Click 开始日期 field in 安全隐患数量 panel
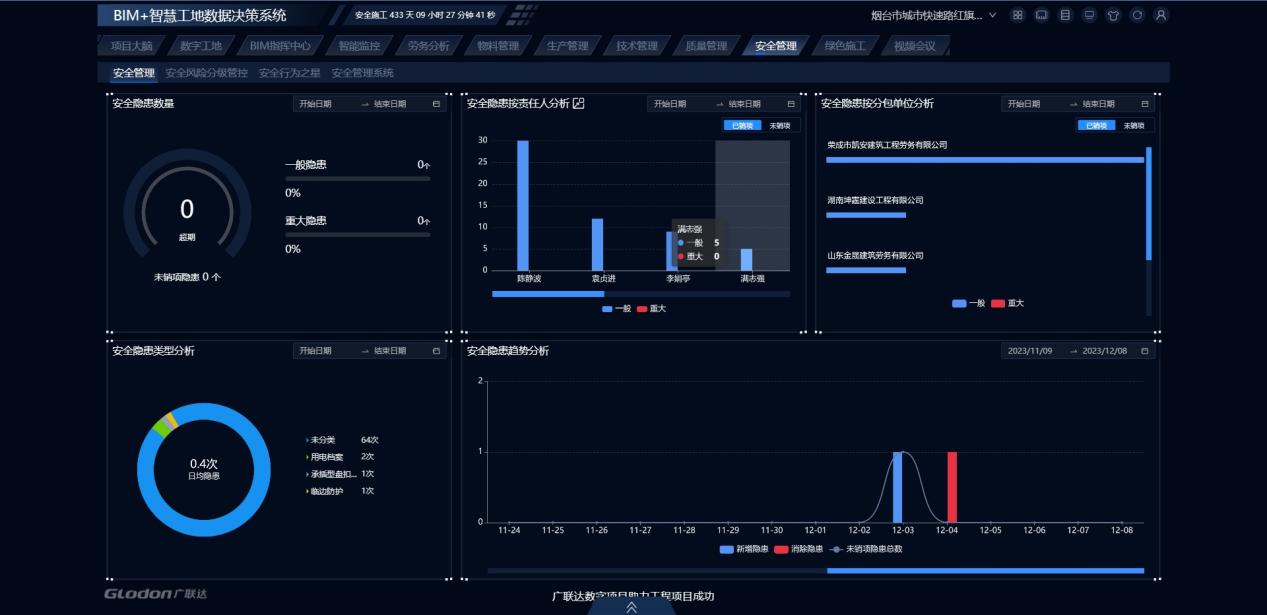Viewport: 1267px width, 615px height. (x=315, y=104)
